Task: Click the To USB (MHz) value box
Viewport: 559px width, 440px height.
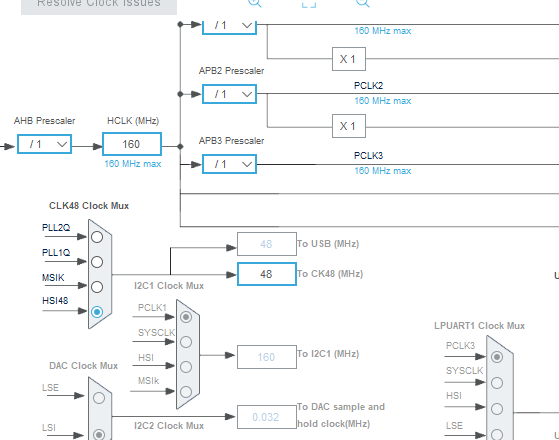Action: pyautogui.click(x=267, y=244)
